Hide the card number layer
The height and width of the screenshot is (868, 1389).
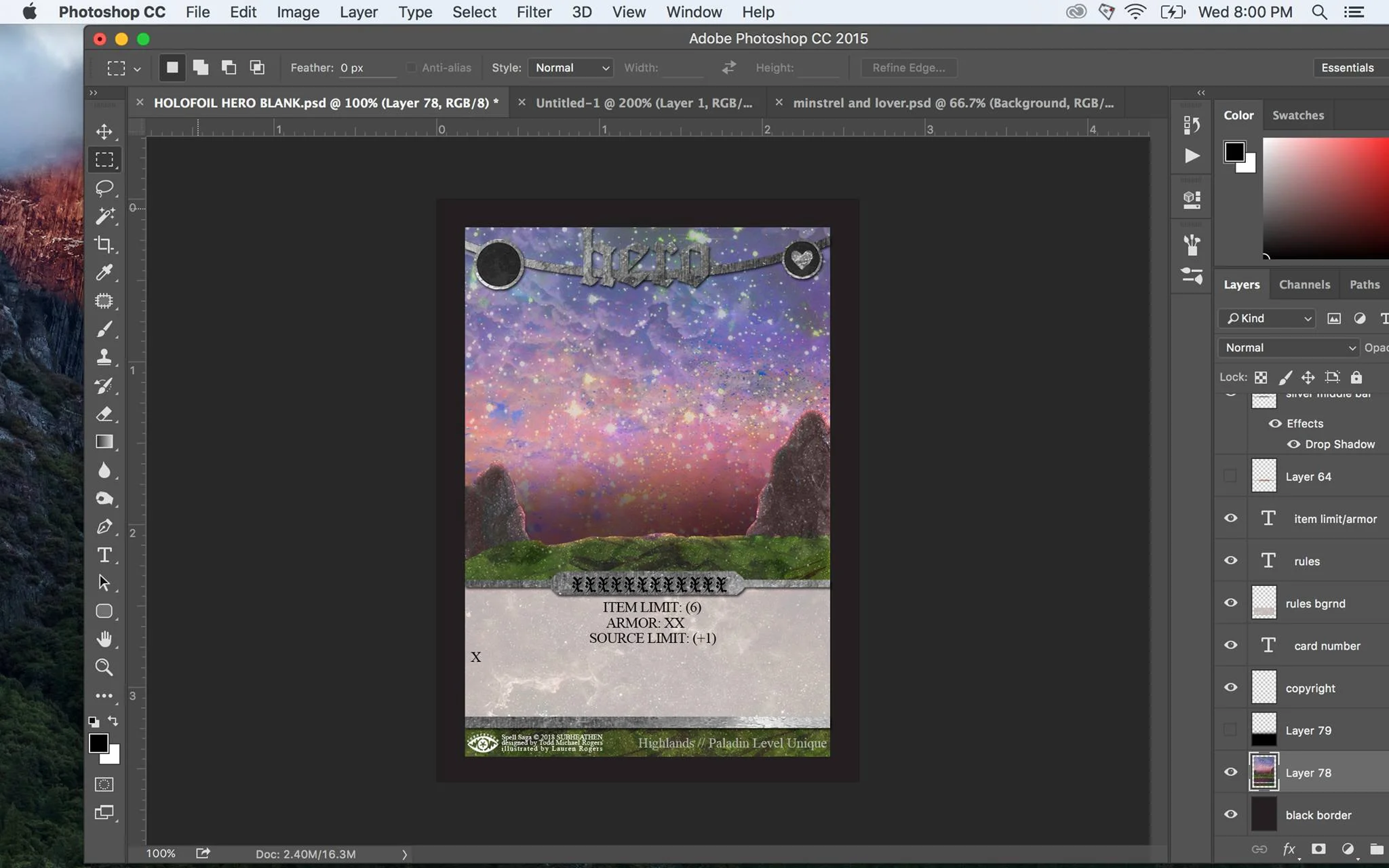tap(1230, 645)
